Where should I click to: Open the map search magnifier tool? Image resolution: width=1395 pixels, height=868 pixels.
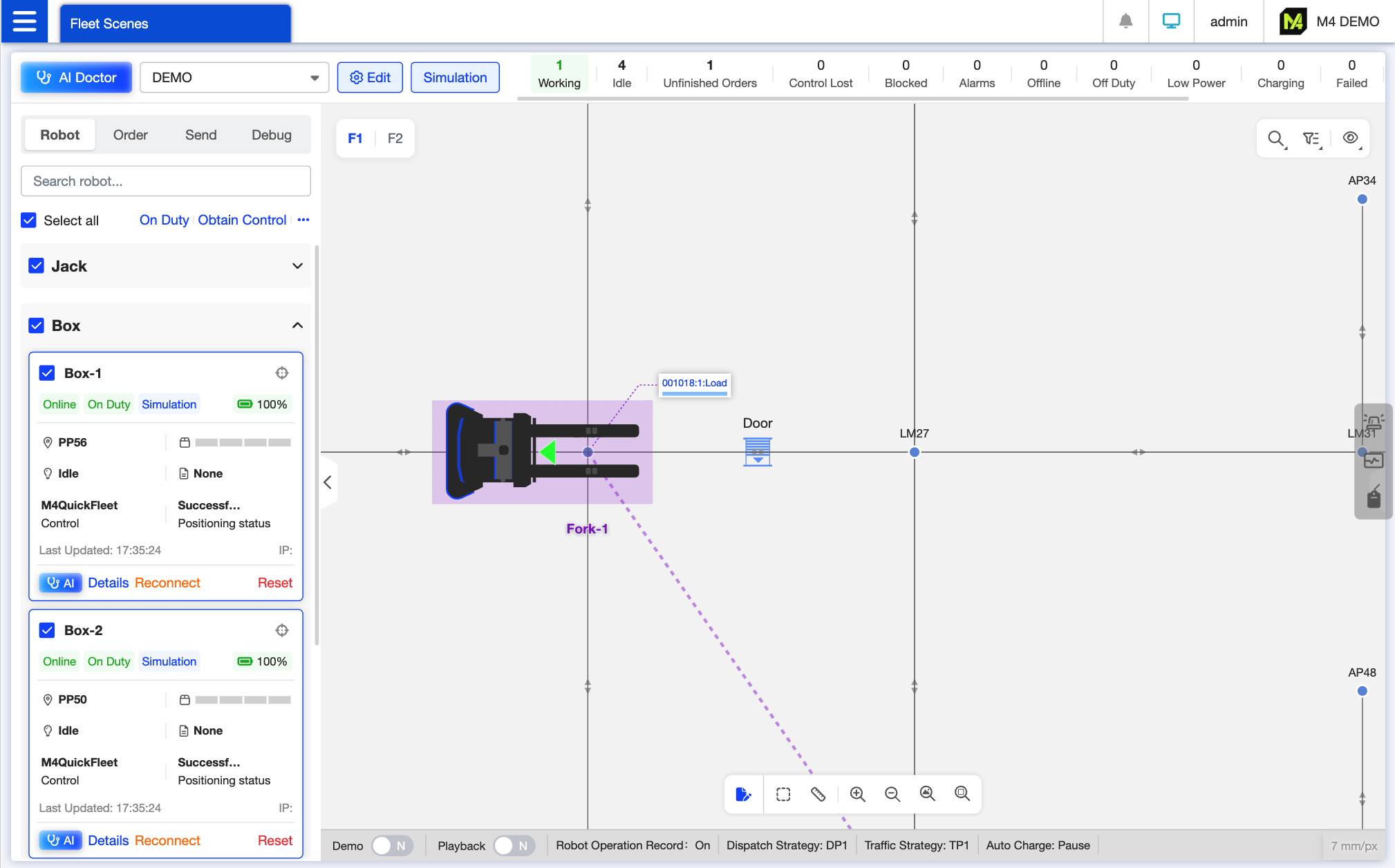coord(1275,138)
